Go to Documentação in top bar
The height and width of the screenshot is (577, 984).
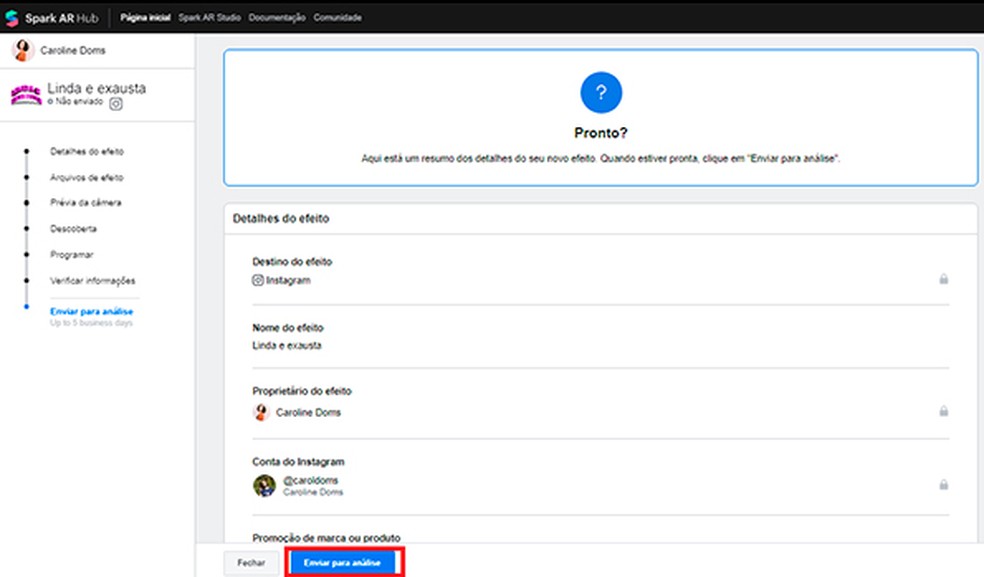[277, 18]
